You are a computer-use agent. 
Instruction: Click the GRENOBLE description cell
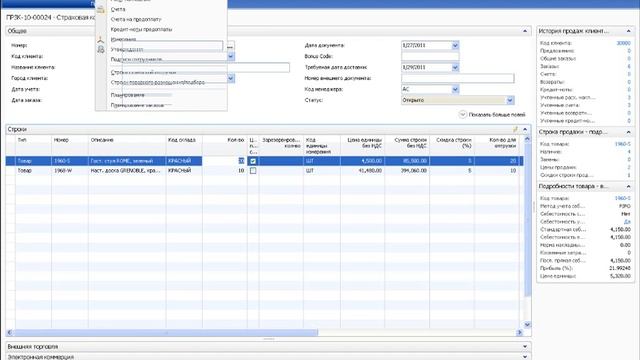(127, 171)
